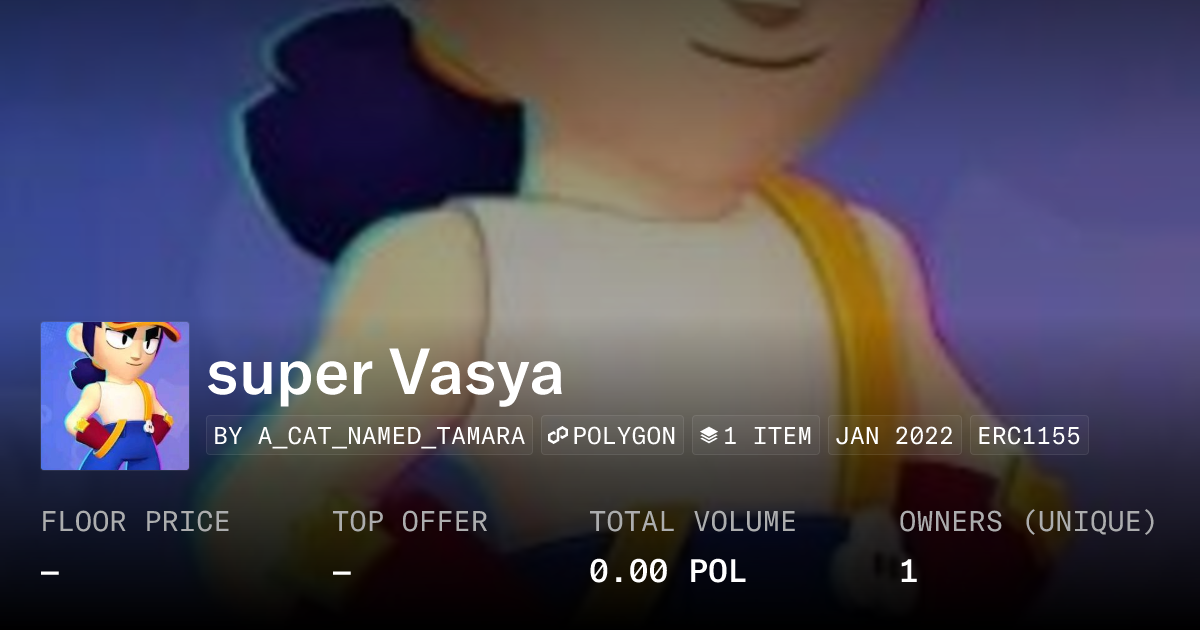Click the unique owners count 1
This screenshot has height=630, width=1200.
point(908,572)
